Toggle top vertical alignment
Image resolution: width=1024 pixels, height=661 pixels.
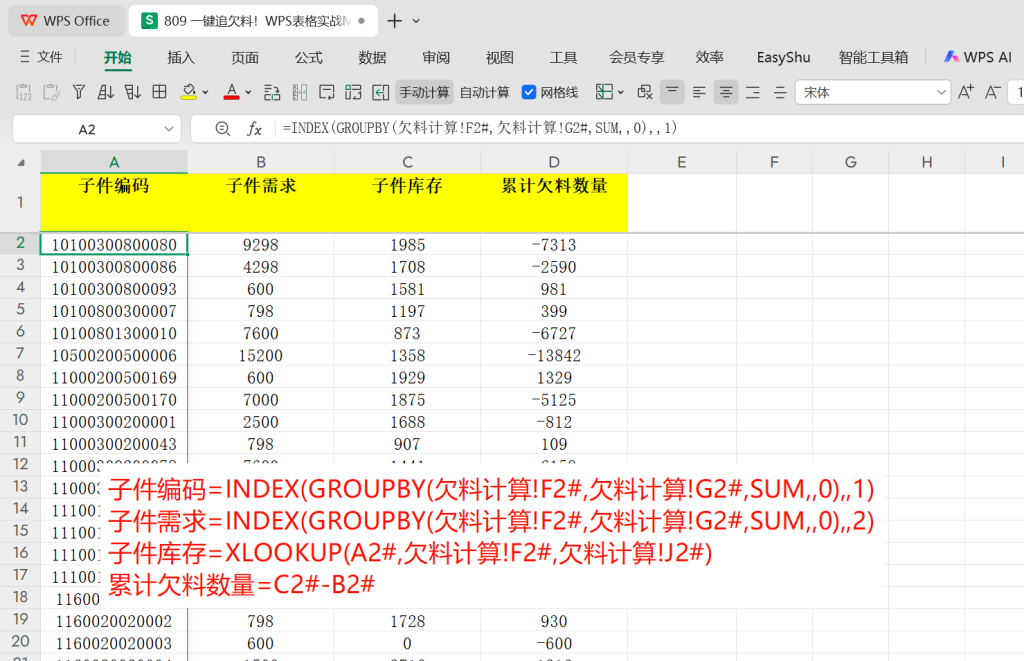pyautogui.click(x=672, y=92)
